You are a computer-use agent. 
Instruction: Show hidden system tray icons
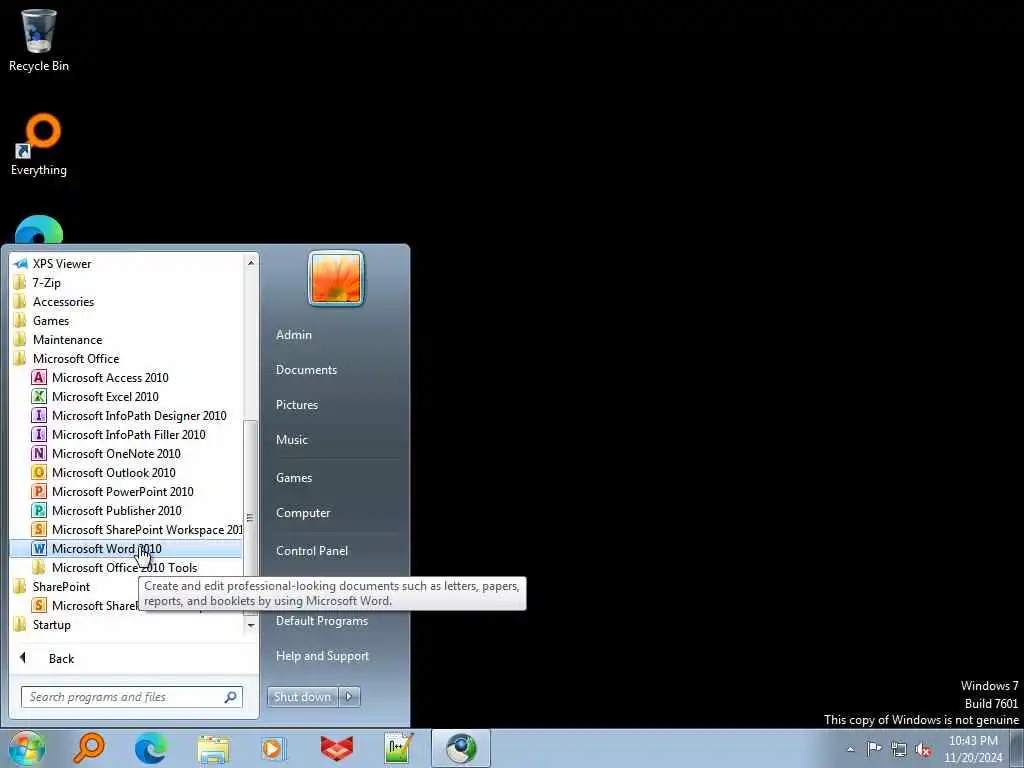[850, 749]
